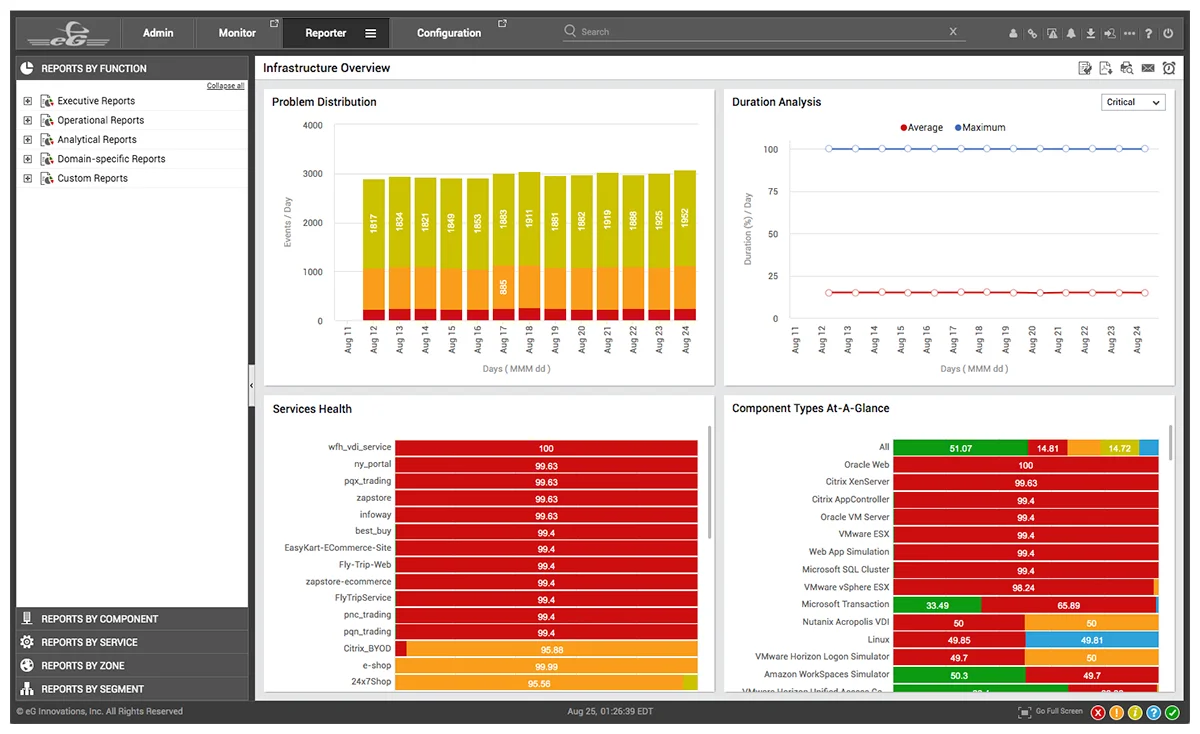1200x734 pixels.
Task: Open the three-dots more options icon
Action: [x=1130, y=33]
